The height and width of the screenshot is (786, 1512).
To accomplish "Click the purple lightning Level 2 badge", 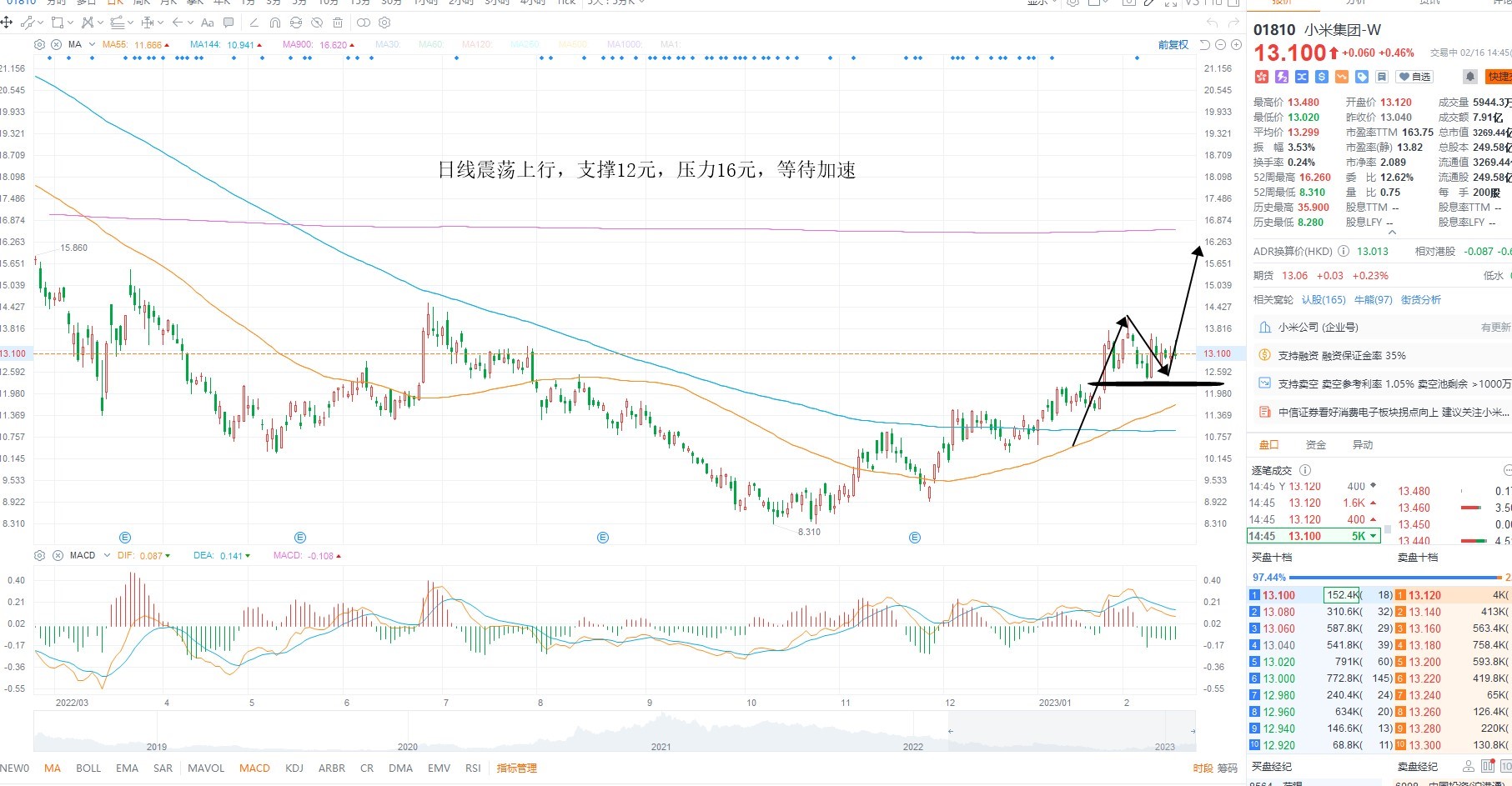I will [1282, 77].
